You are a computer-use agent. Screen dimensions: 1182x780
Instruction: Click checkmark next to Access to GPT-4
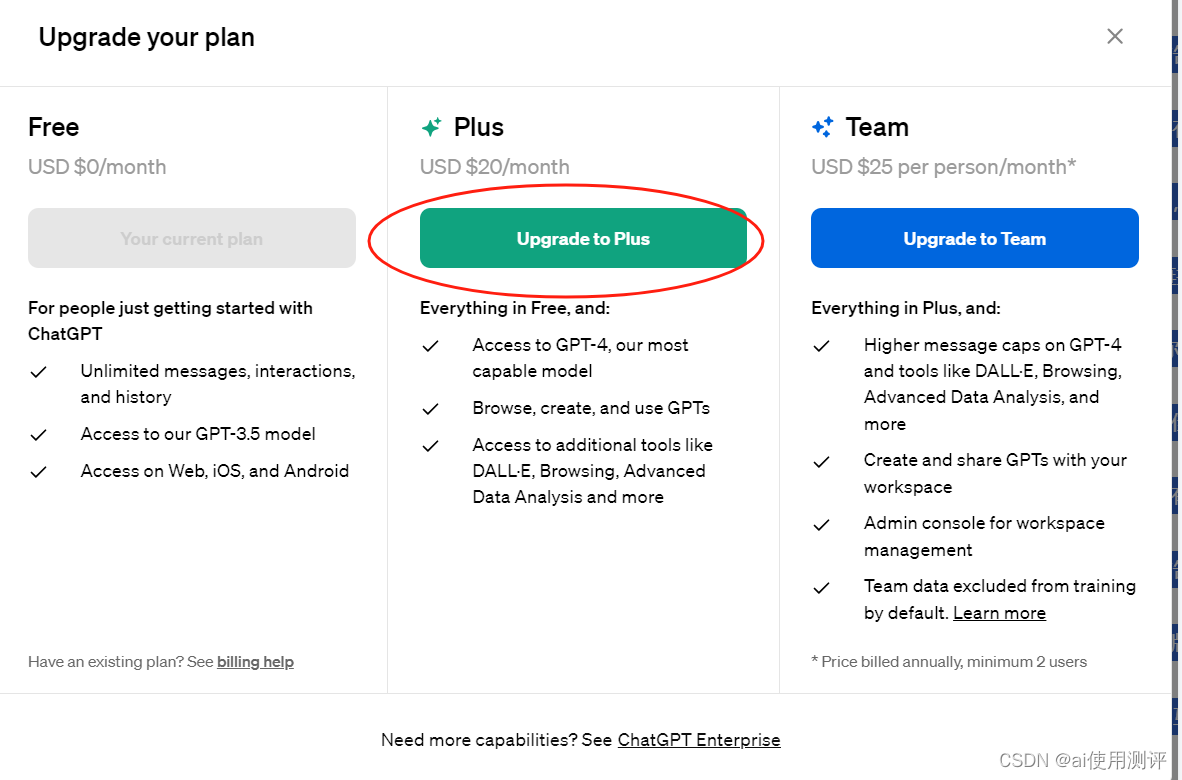coord(431,346)
